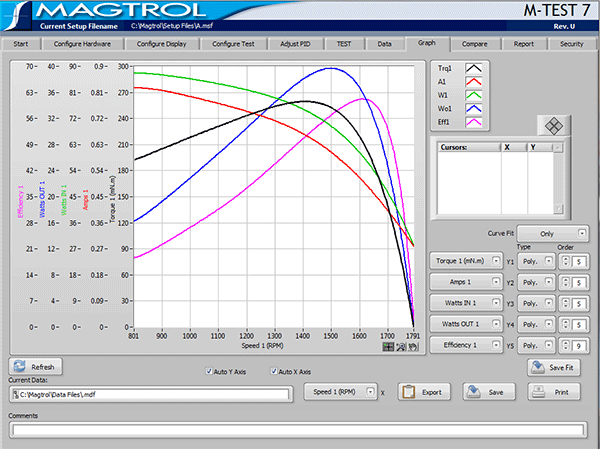Click the X axis maximum value 1791
The image size is (600, 449).
coord(413,336)
